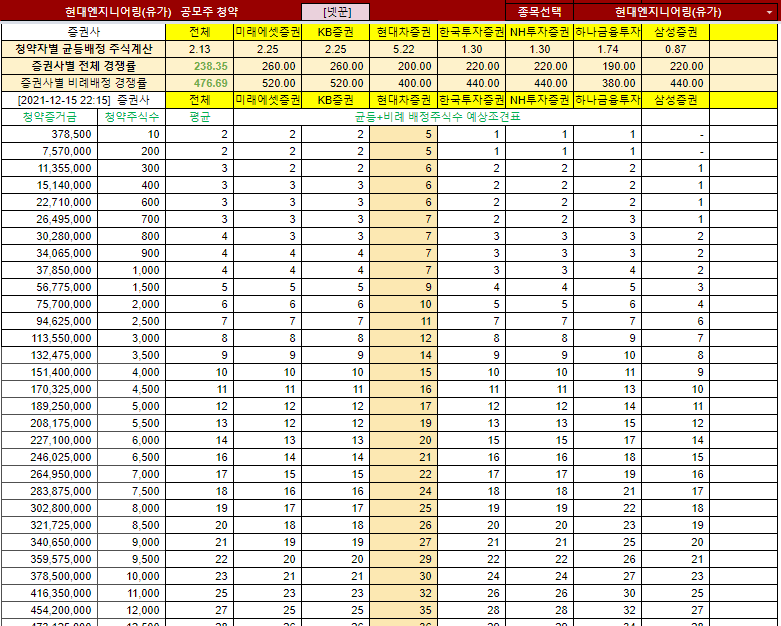This screenshot has width=781, height=626.
Task: Select the 302,800,000 deposit cell
Action: [x=50, y=508]
